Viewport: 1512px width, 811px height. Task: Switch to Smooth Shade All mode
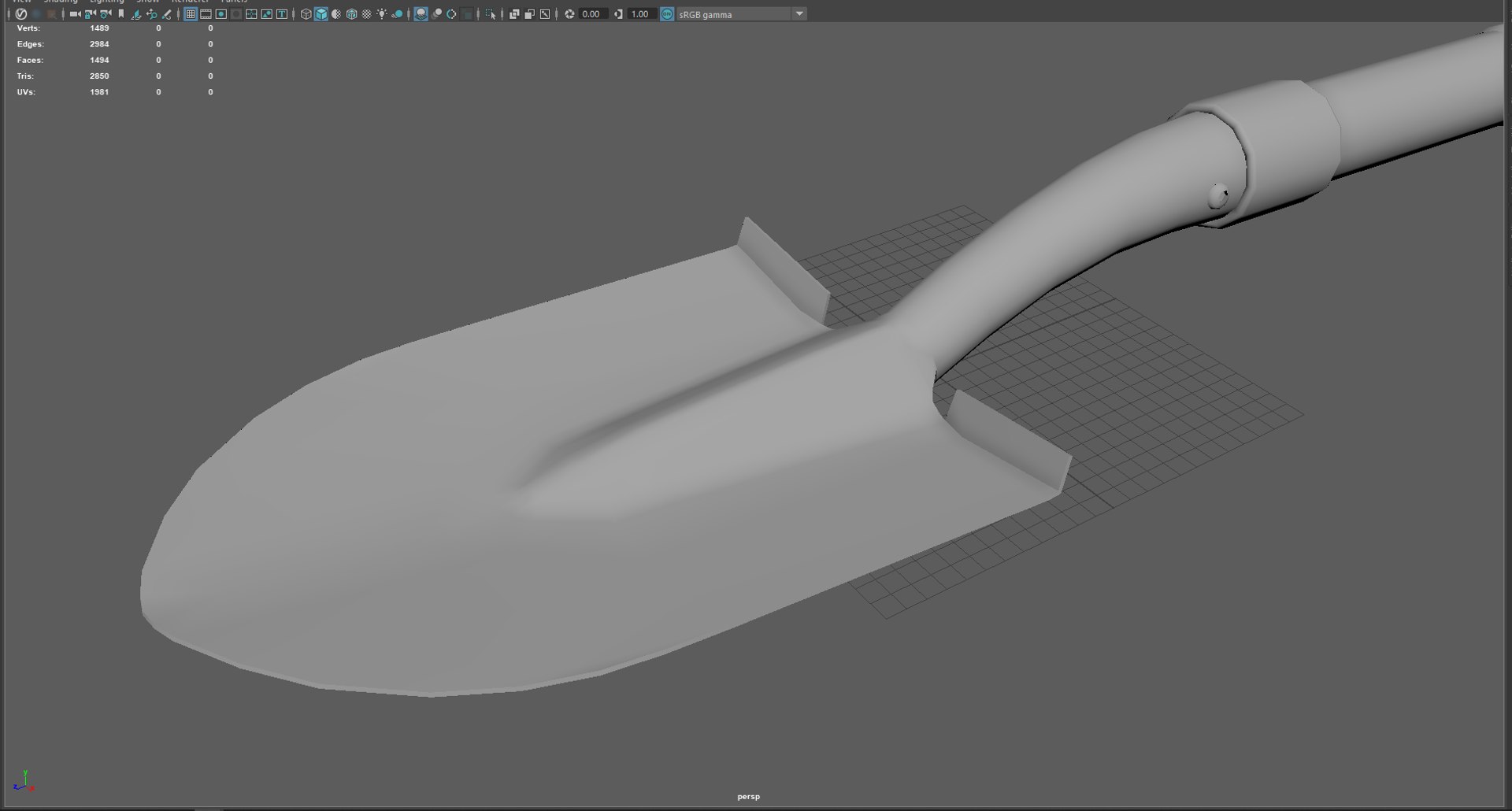321,14
